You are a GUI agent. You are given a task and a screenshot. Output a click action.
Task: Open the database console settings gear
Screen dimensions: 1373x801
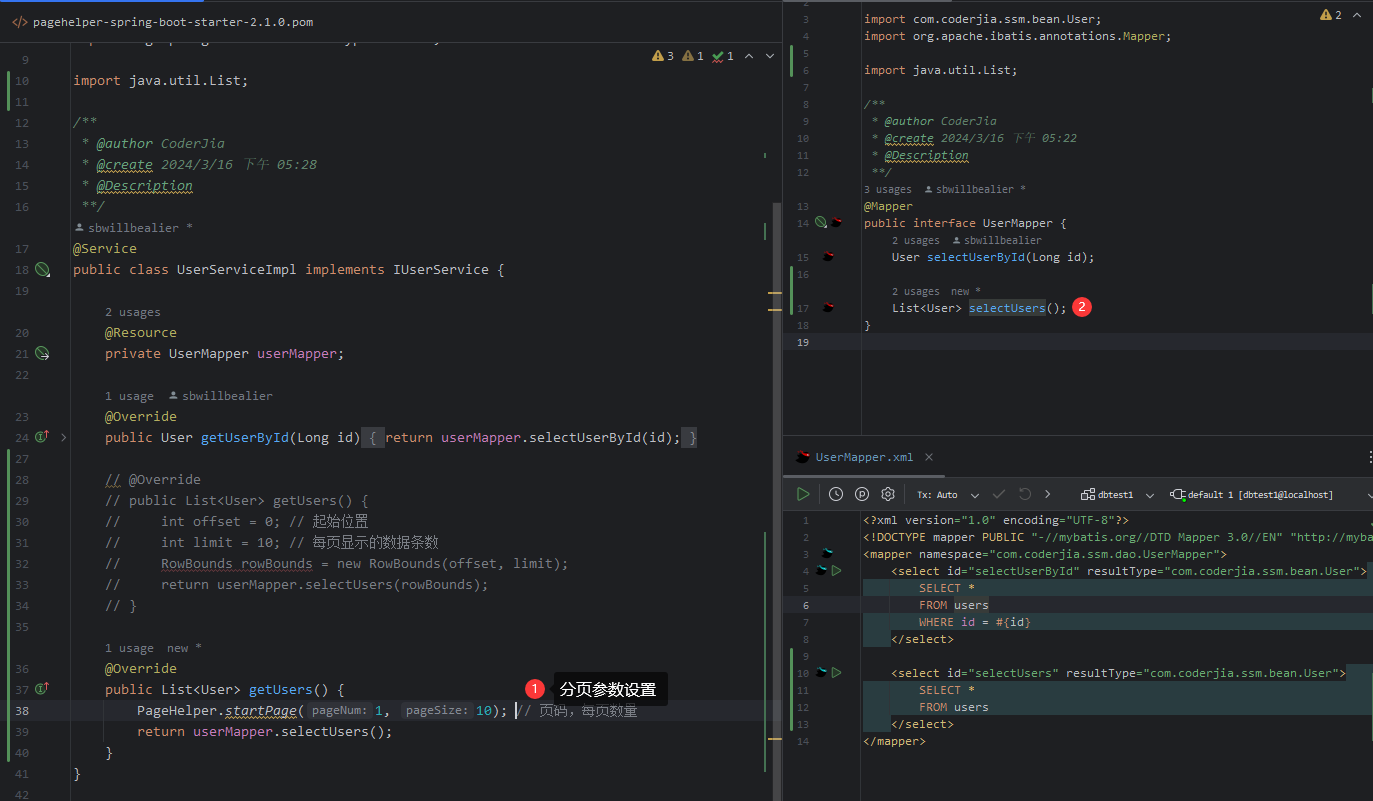888,494
